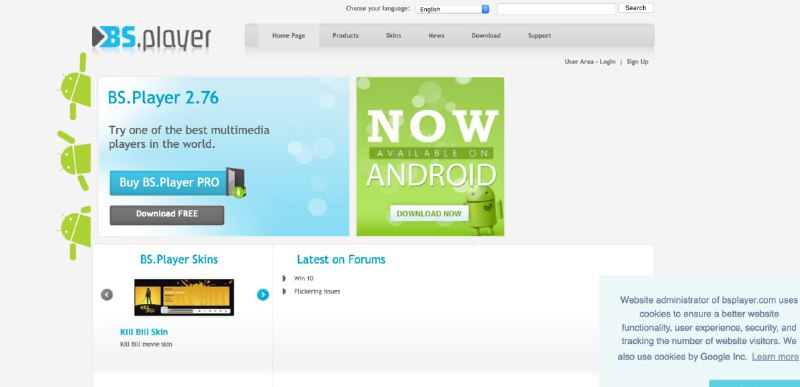Click the Download FREE button
This screenshot has width=800, height=387.
click(x=167, y=215)
